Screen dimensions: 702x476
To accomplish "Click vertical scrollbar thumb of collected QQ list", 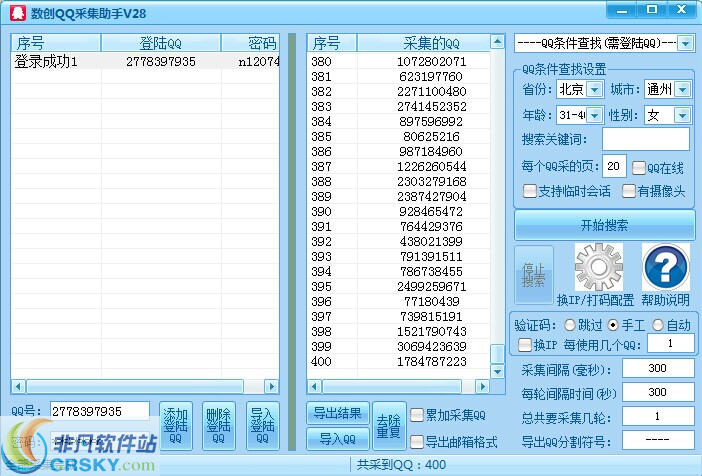I will [x=497, y=354].
